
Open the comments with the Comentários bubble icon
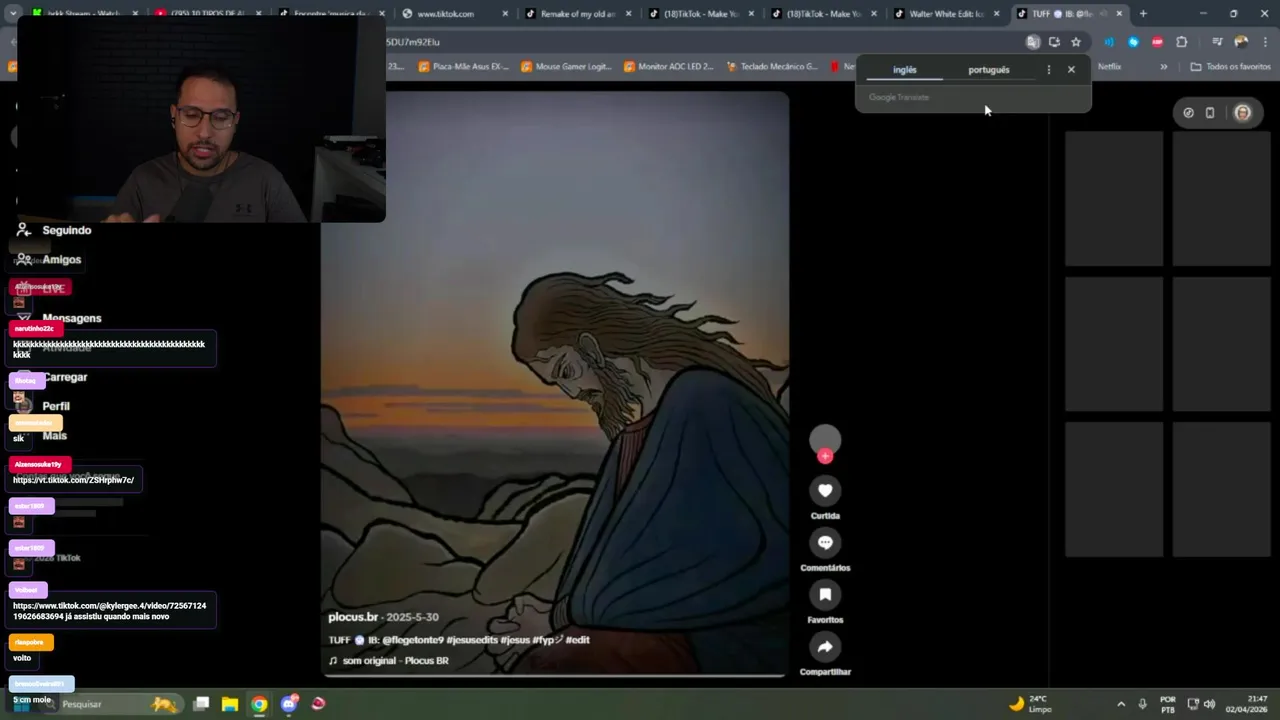(x=825, y=542)
